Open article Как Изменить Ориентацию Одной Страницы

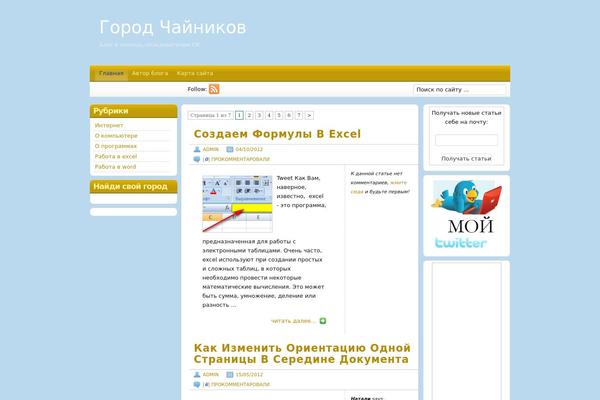click(302, 353)
